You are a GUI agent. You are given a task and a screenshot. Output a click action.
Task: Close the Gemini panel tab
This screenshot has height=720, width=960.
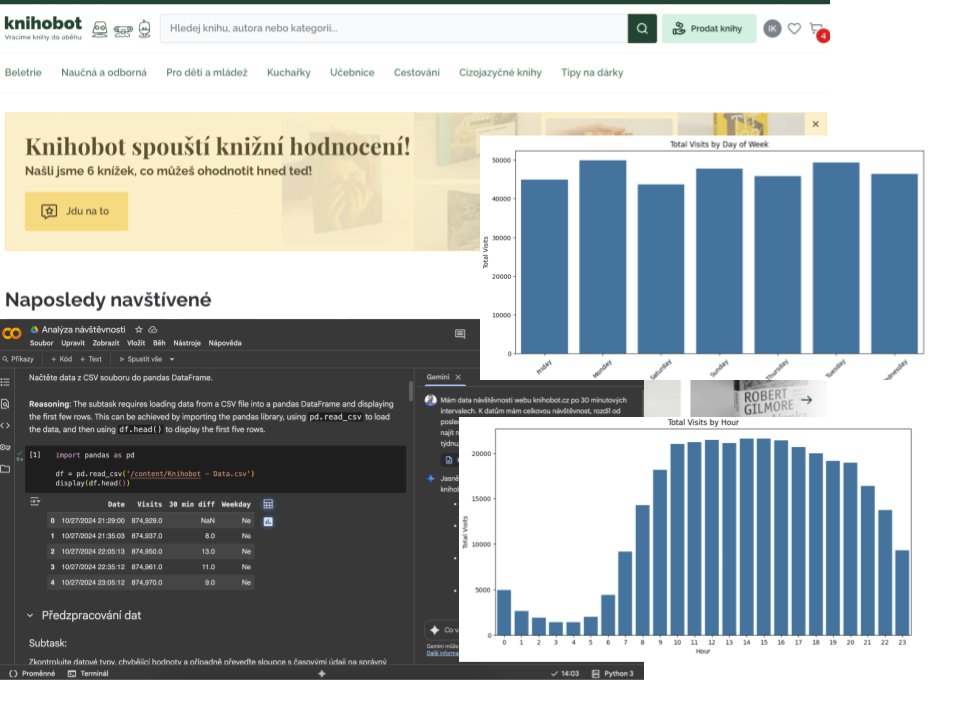pyautogui.click(x=458, y=377)
